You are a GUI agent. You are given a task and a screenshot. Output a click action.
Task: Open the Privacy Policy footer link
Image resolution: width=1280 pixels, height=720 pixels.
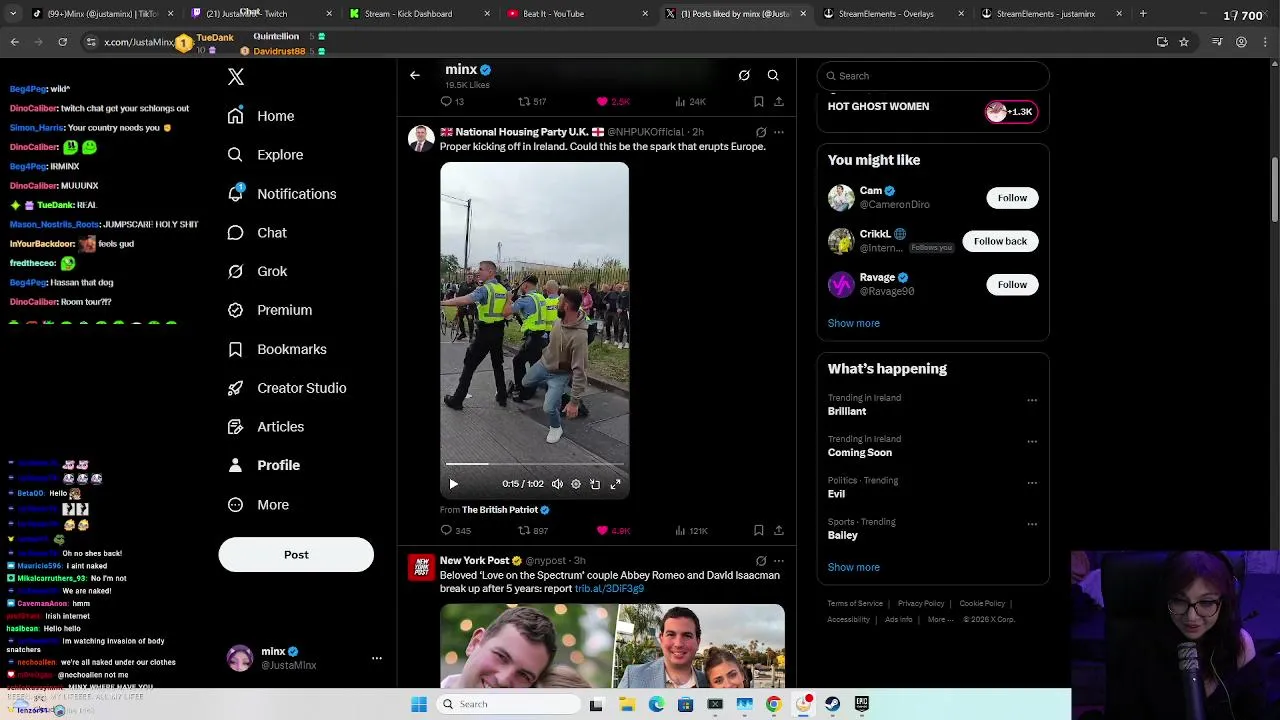[921, 604]
